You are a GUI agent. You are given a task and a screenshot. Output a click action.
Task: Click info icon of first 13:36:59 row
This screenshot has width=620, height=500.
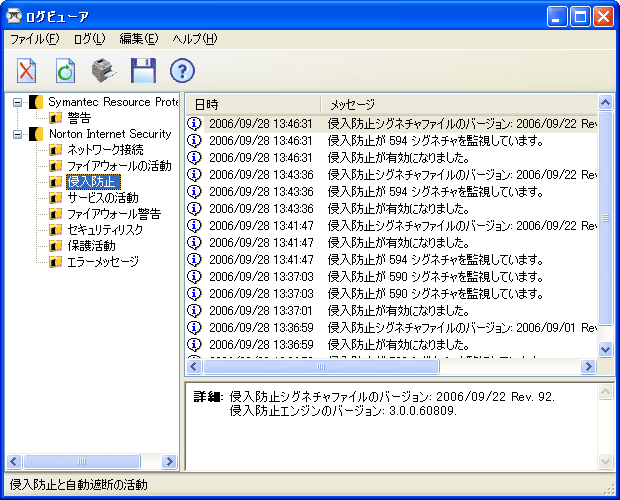click(x=194, y=328)
